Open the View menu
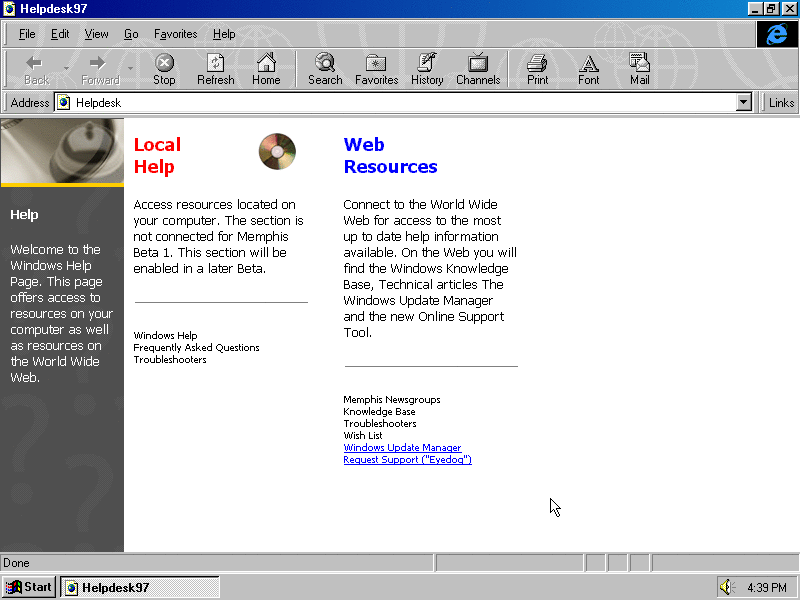The width and height of the screenshot is (800, 600). click(x=96, y=34)
